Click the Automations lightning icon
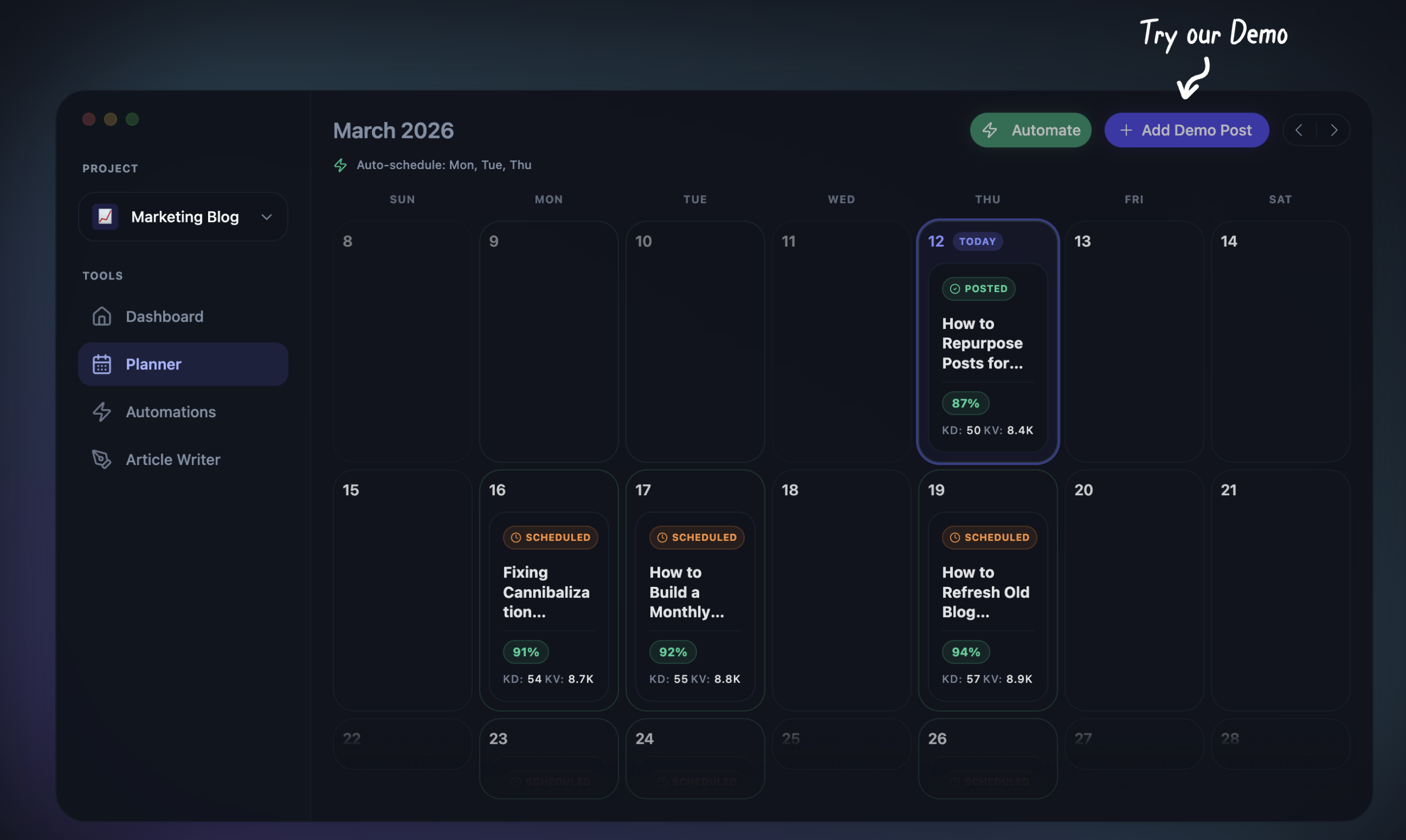Viewport: 1406px width, 840px height. (102, 412)
